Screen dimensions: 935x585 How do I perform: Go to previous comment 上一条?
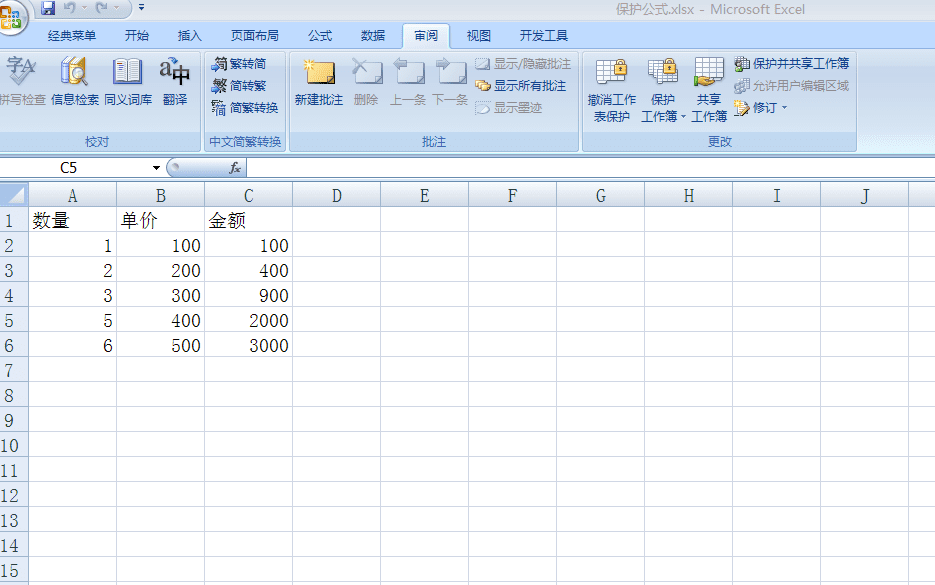click(x=408, y=82)
